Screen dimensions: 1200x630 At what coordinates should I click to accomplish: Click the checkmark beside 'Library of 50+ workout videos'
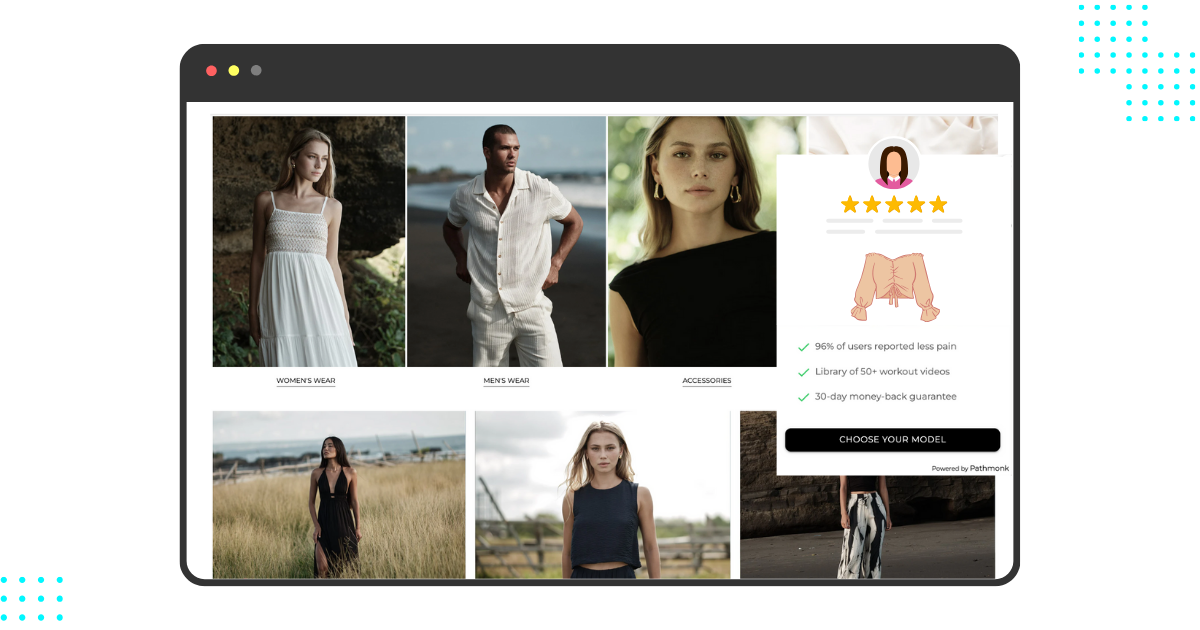(x=804, y=371)
